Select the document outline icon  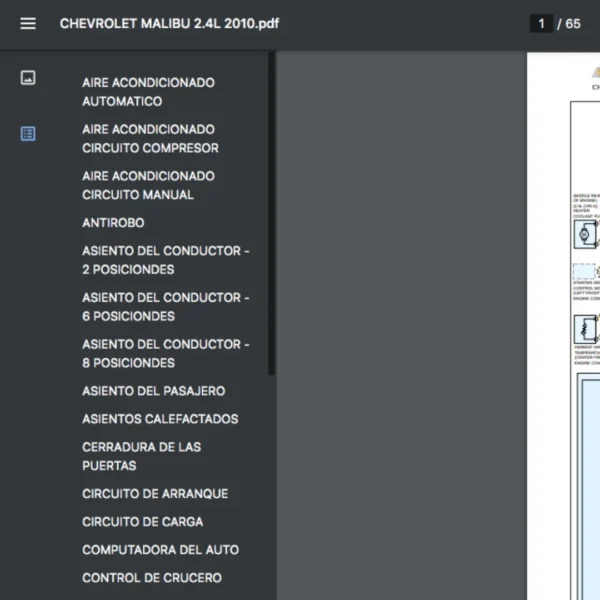[x=28, y=133]
